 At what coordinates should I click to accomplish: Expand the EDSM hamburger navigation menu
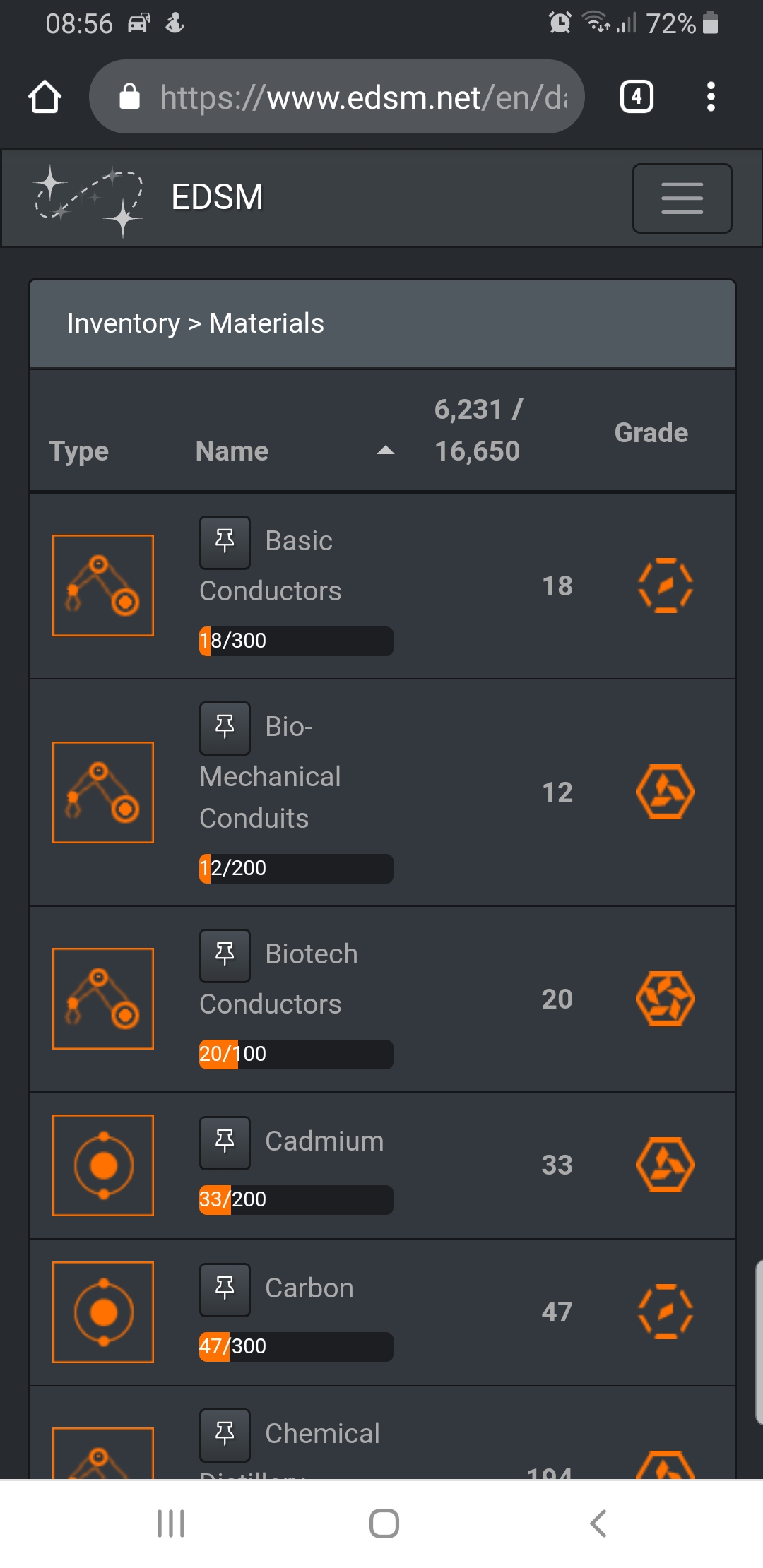click(682, 198)
